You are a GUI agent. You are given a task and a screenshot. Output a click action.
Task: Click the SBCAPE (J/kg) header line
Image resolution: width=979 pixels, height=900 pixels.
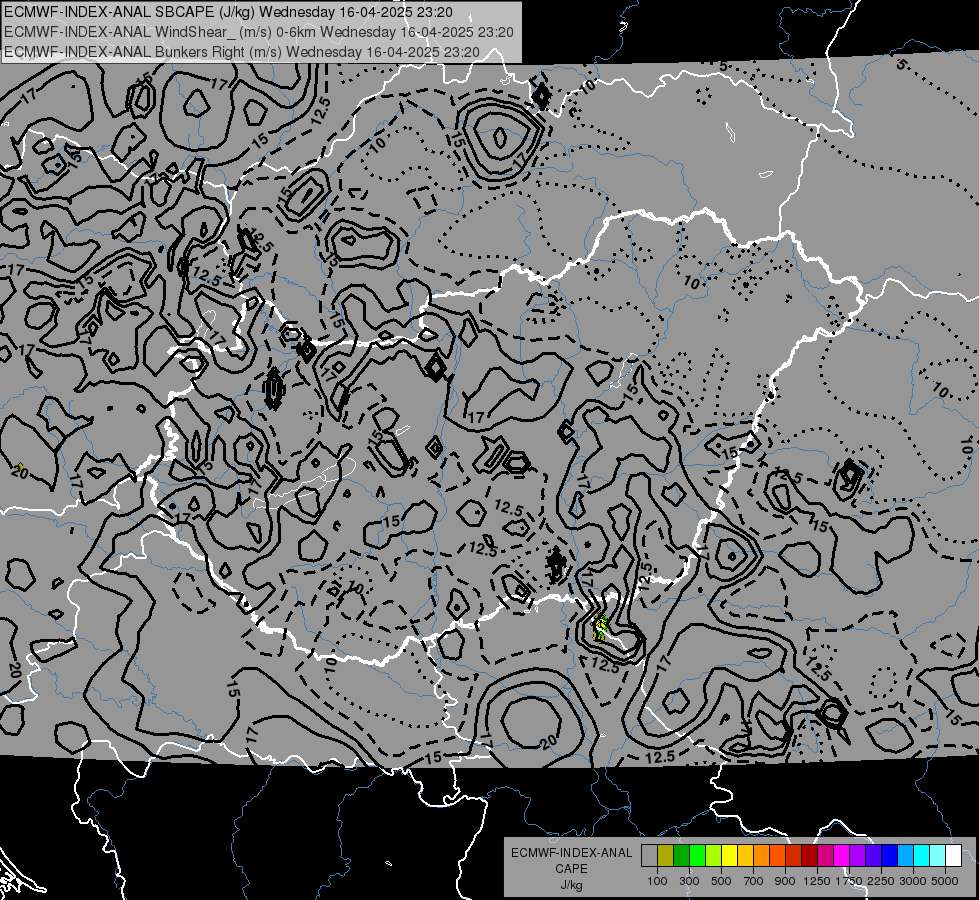coord(229,12)
